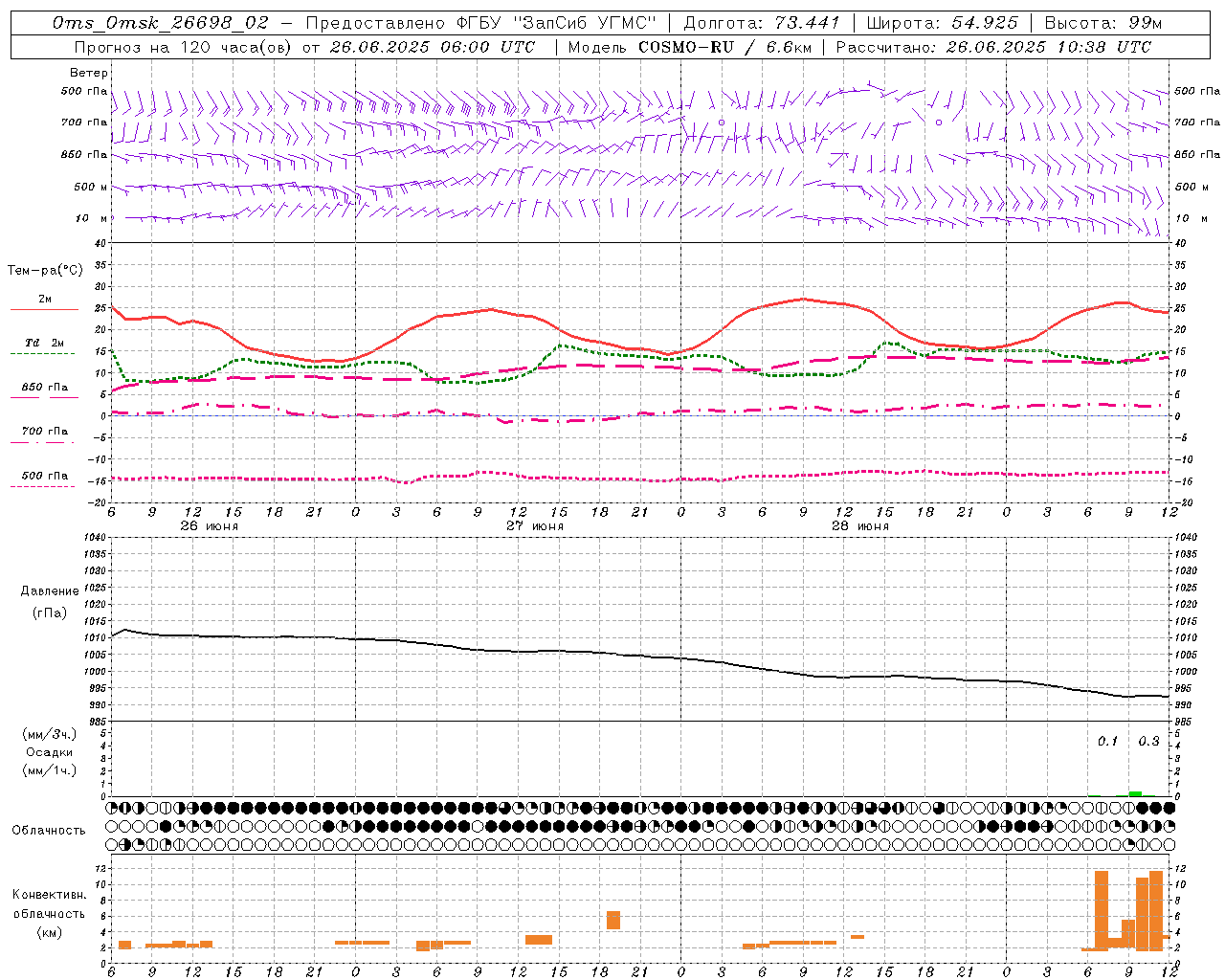
Task: Click the Ветер wind panel label
Action: (88, 73)
